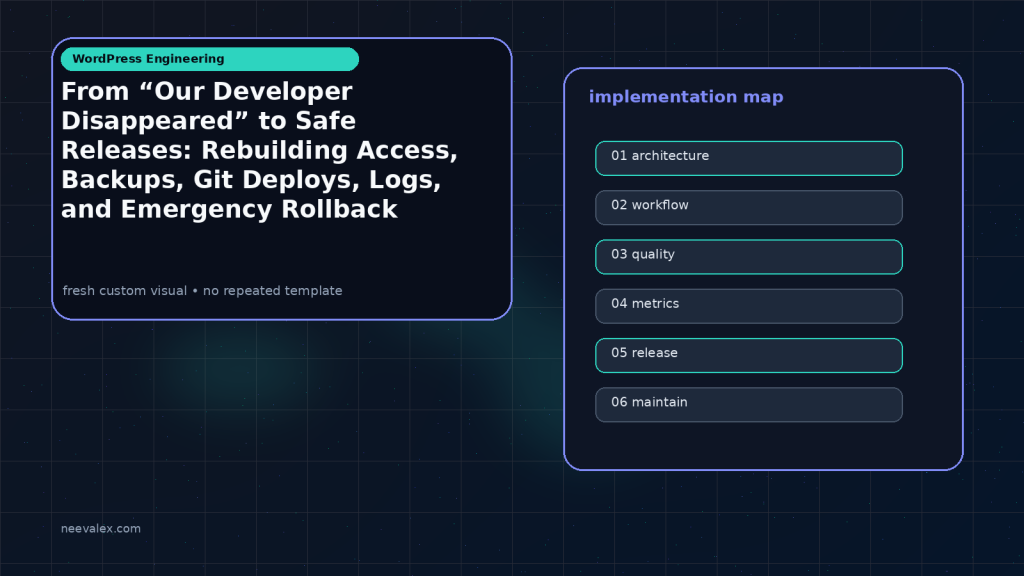Click the 'fresh custom visual' caption text
The width and height of the screenshot is (1024, 576).
(x=202, y=291)
